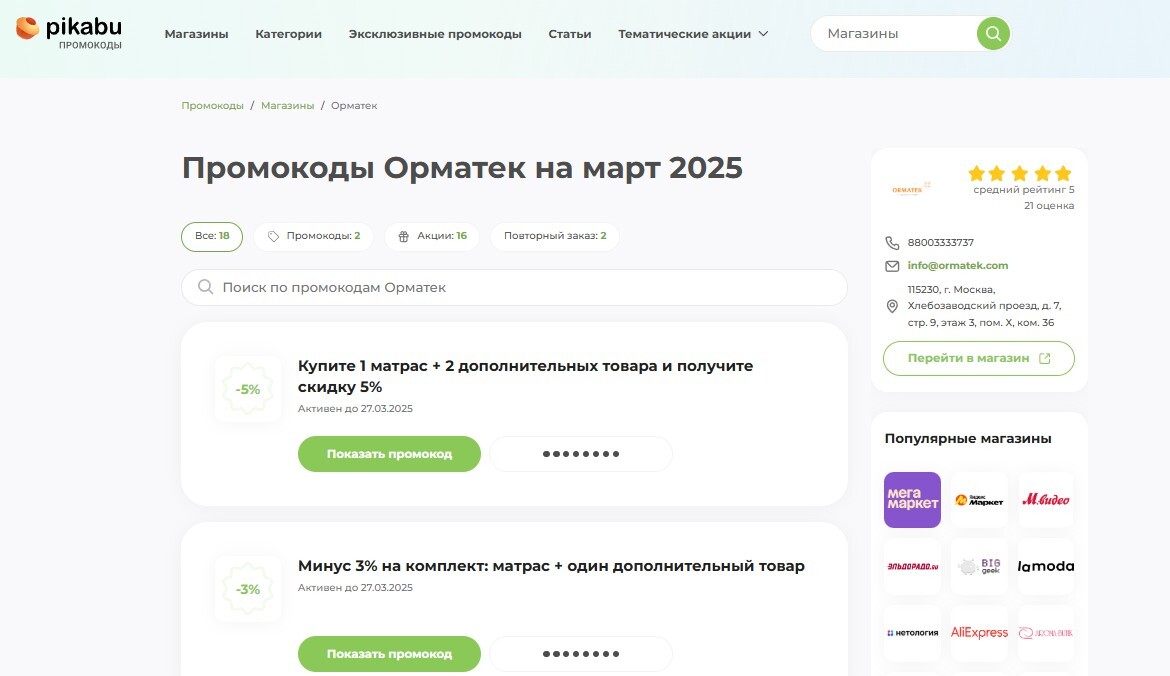
Task: Click the address 115230, г. Москва
Action: tap(984, 306)
